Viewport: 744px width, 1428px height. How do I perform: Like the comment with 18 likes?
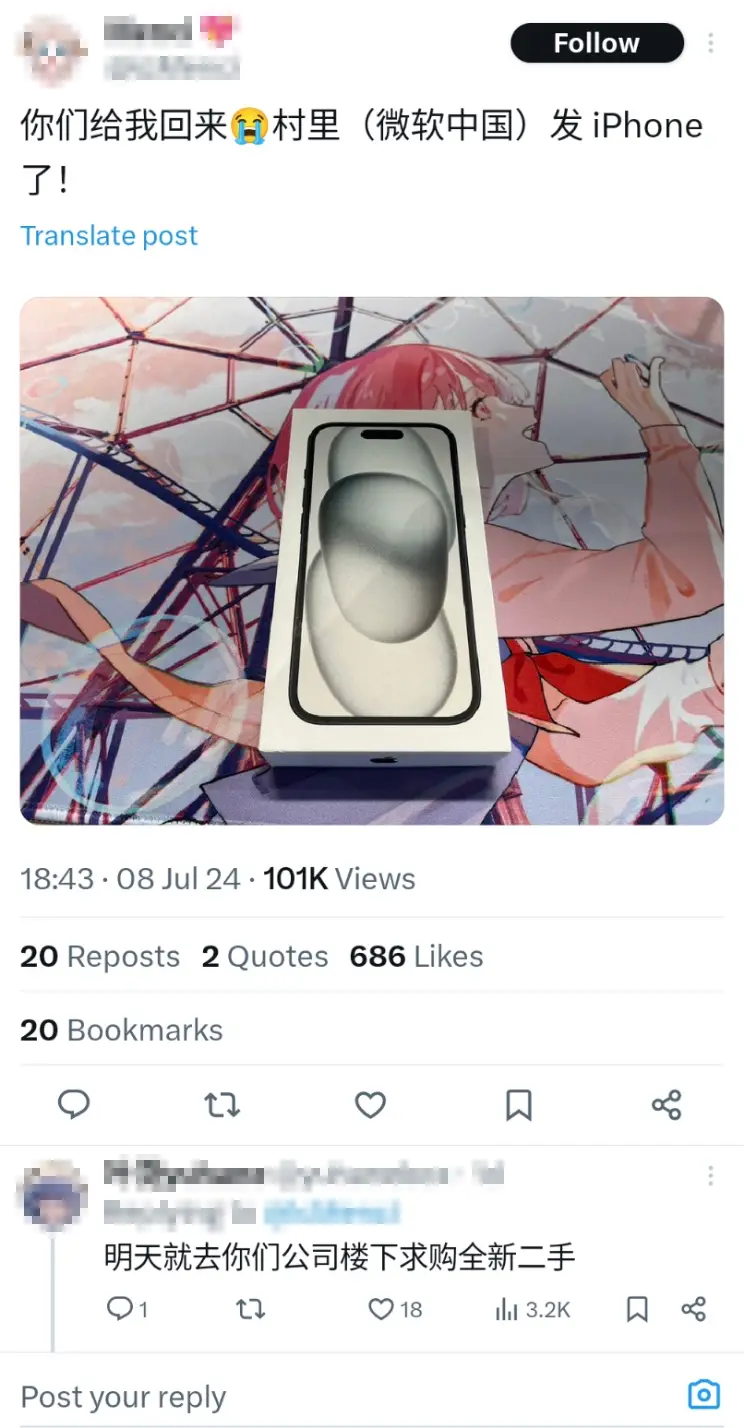pos(382,1308)
